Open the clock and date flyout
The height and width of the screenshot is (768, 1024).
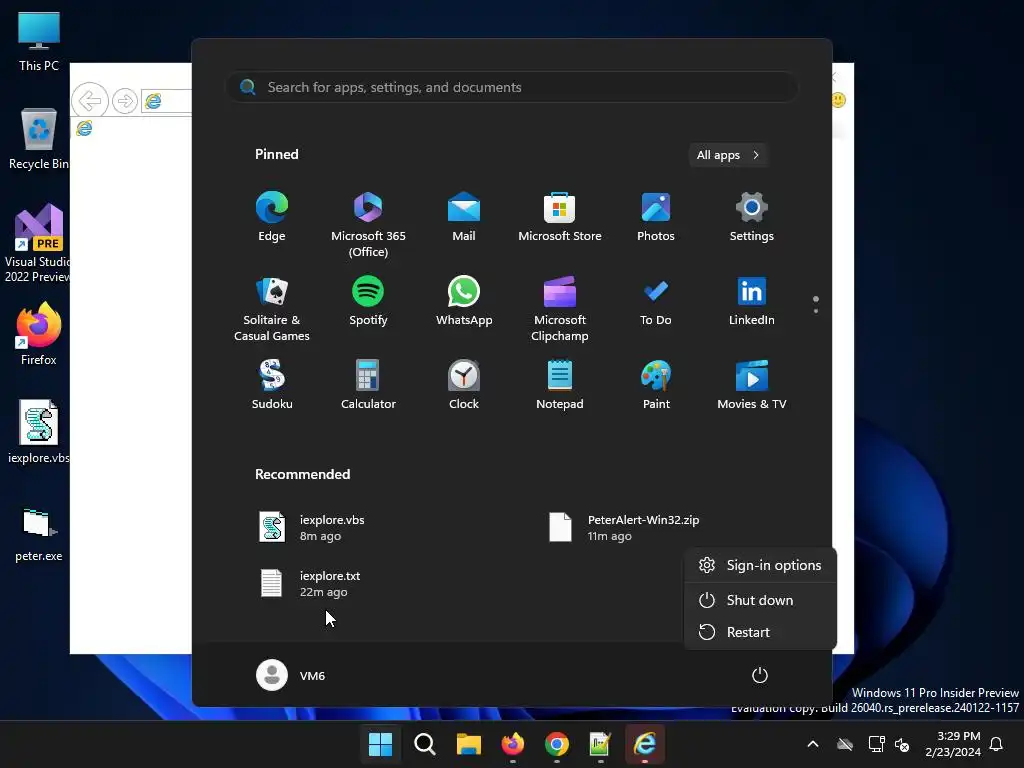point(953,744)
